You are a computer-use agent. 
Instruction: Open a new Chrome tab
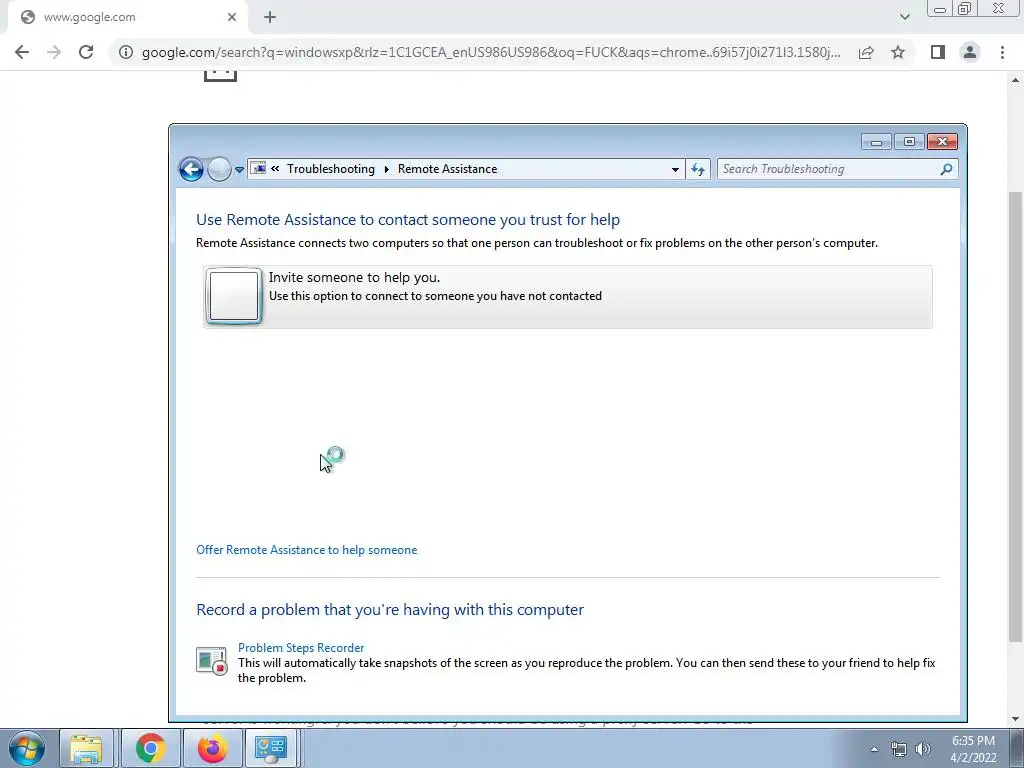tap(270, 18)
